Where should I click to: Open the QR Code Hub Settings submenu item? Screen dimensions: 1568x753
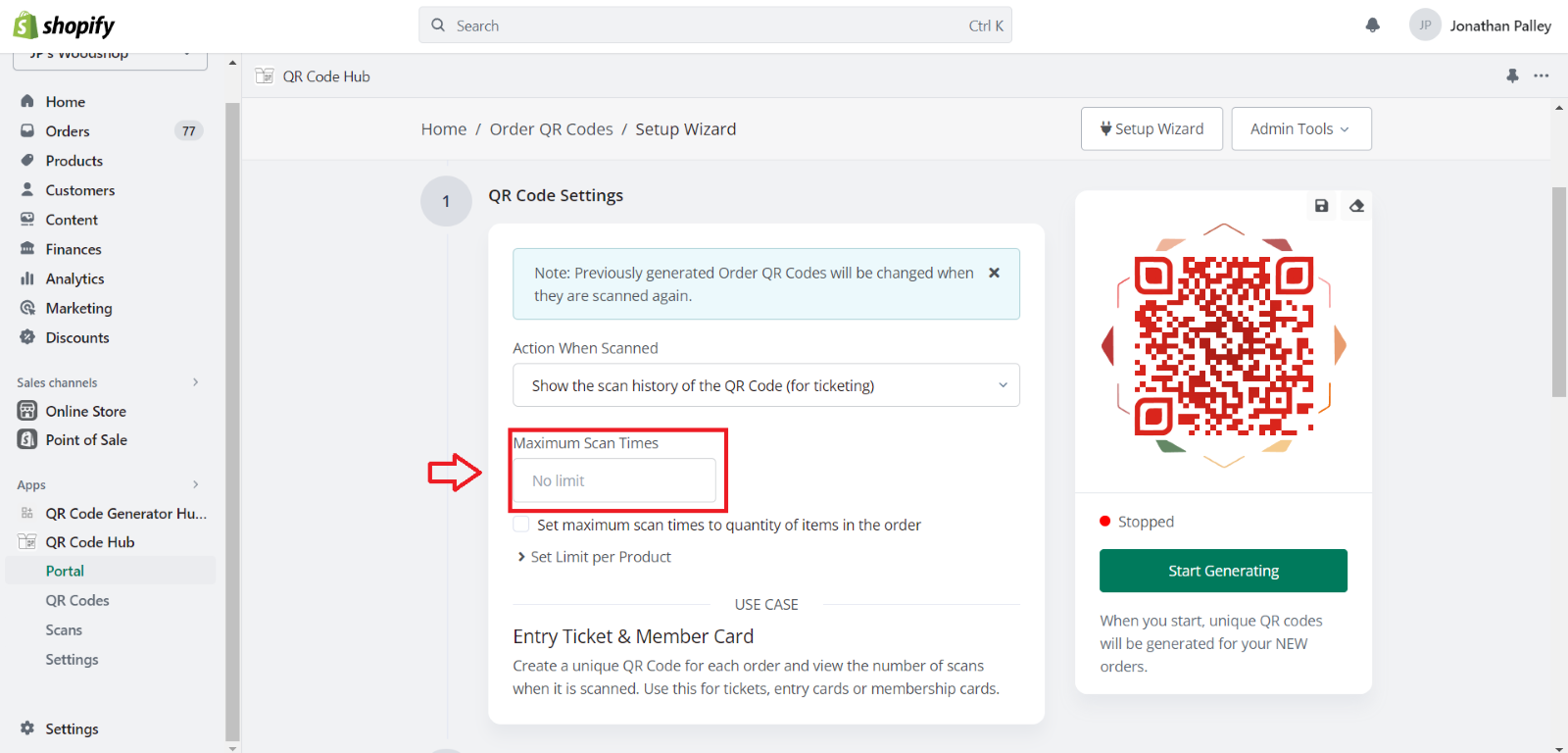tap(72, 659)
